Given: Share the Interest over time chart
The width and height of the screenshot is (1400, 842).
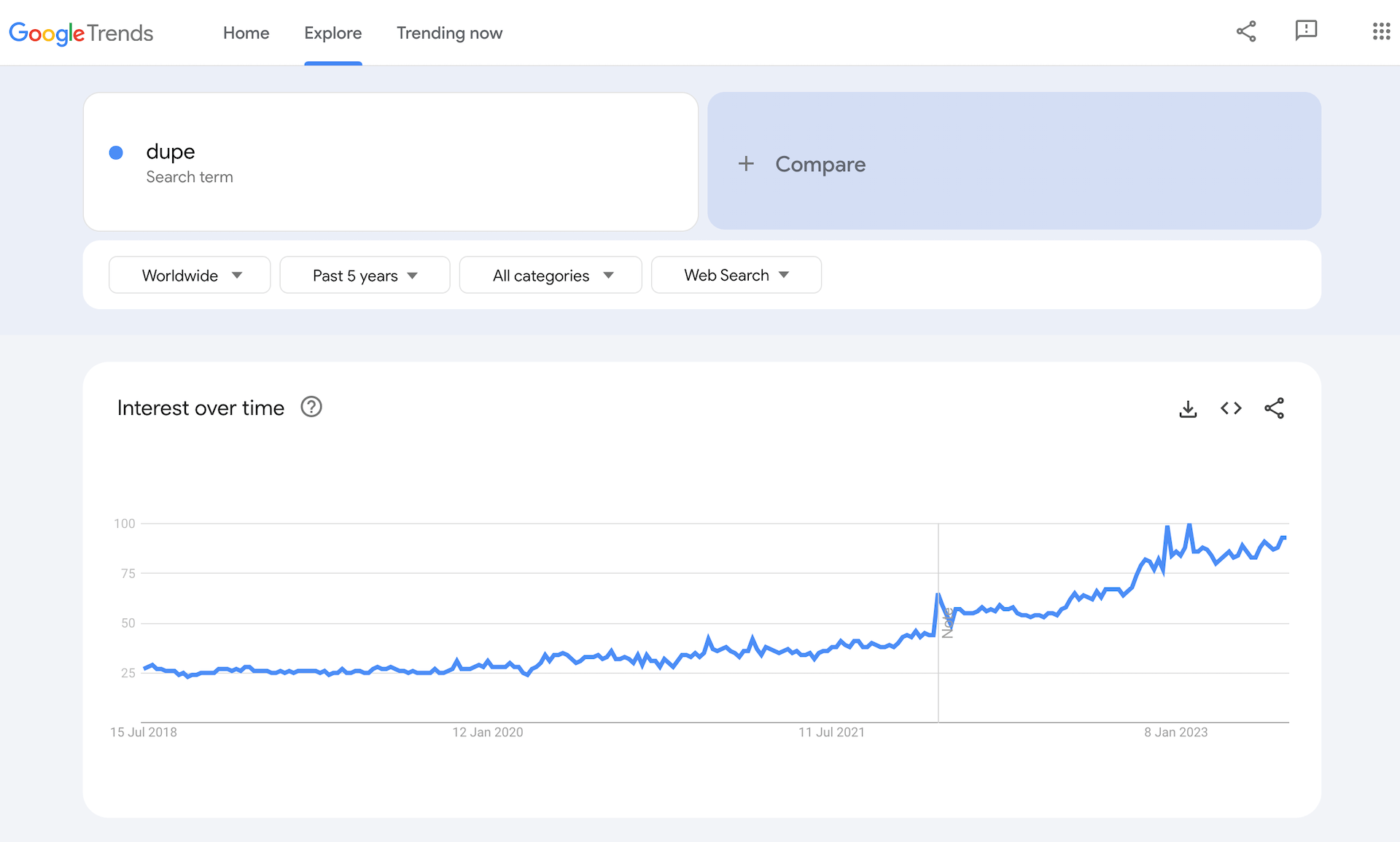Looking at the screenshot, I should pos(1274,408).
